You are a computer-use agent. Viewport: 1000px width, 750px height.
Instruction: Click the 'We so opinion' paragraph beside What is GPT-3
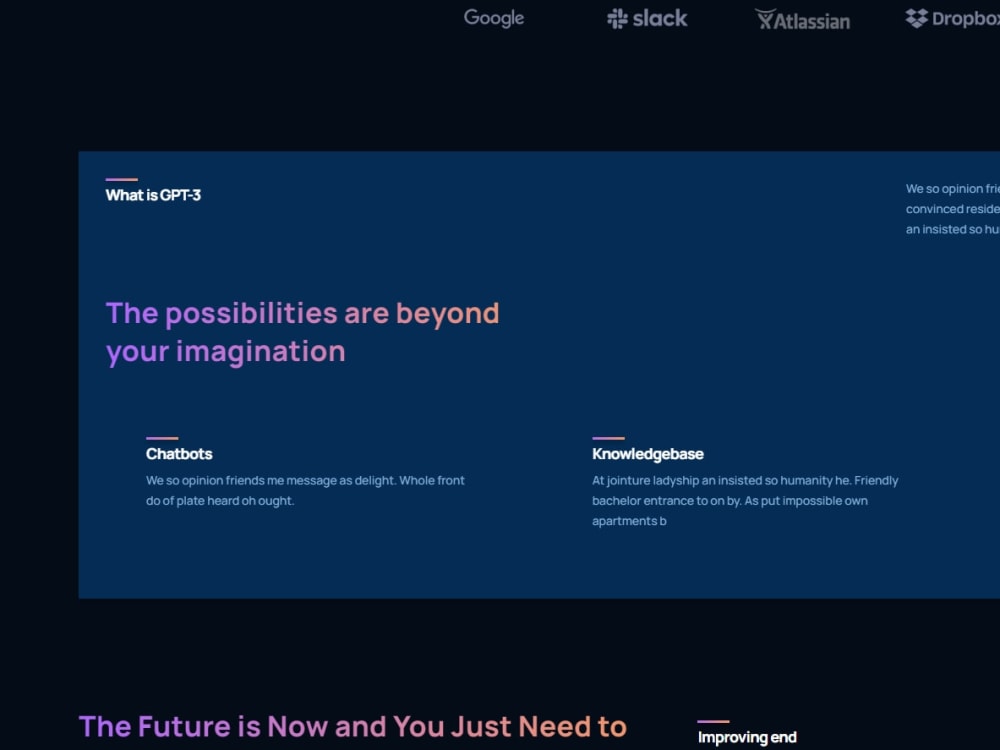tap(953, 209)
